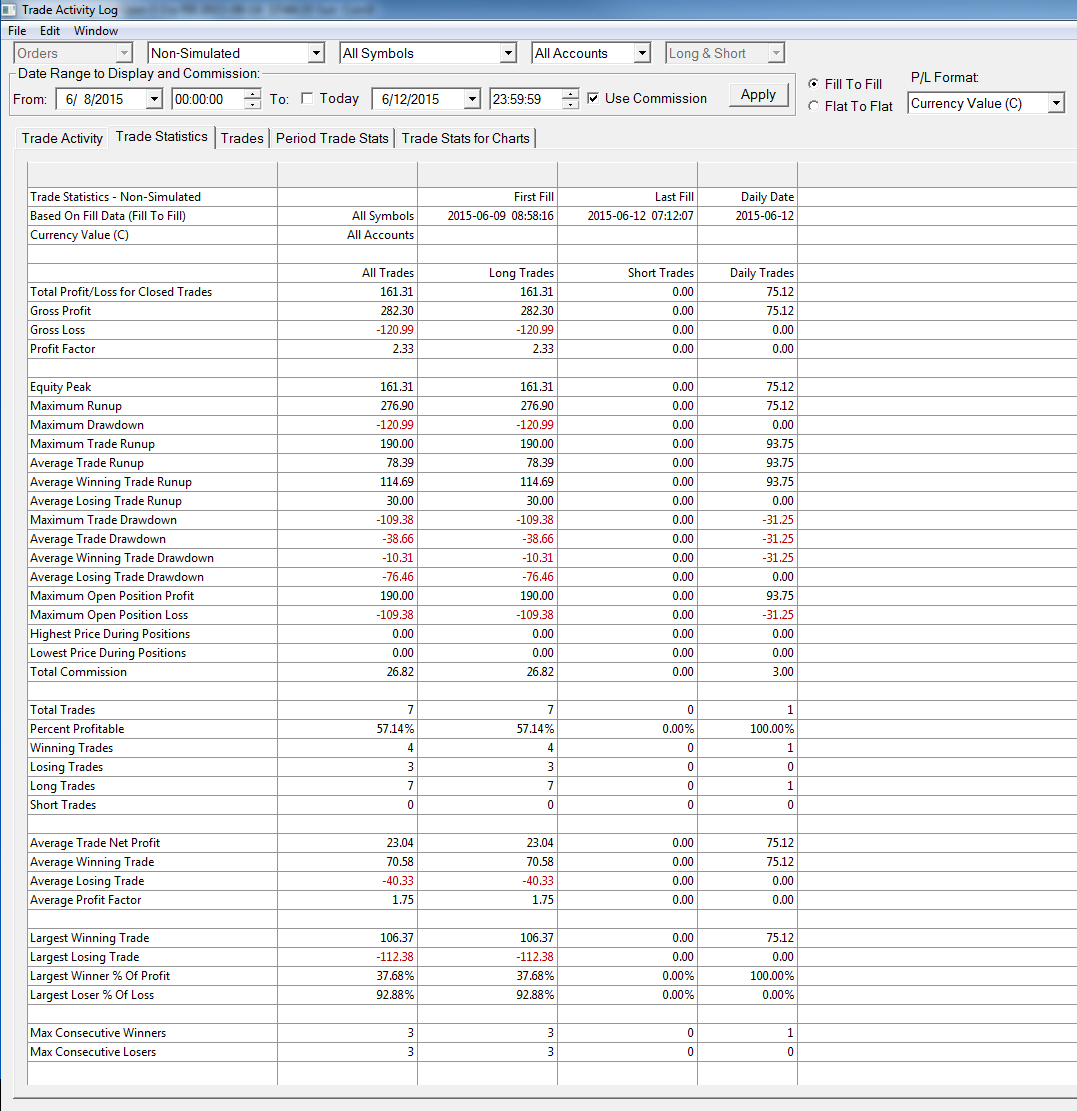Image resolution: width=1077 pixels, height=1111 pixels.
Task: Open the Edit menu
Action: (50, 31)
